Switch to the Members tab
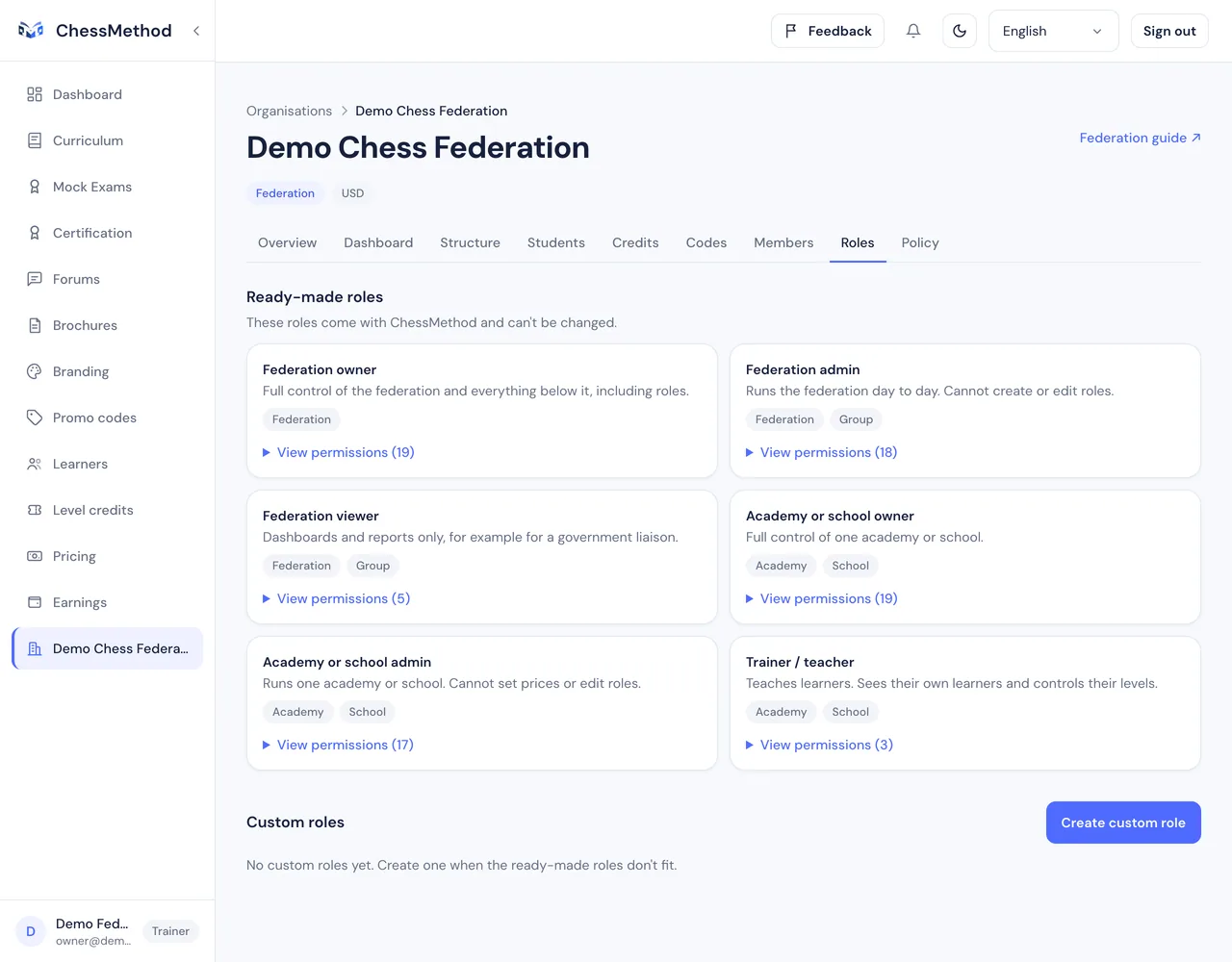The width and height of the screenshot is (1232, 962). pos(783,242)
